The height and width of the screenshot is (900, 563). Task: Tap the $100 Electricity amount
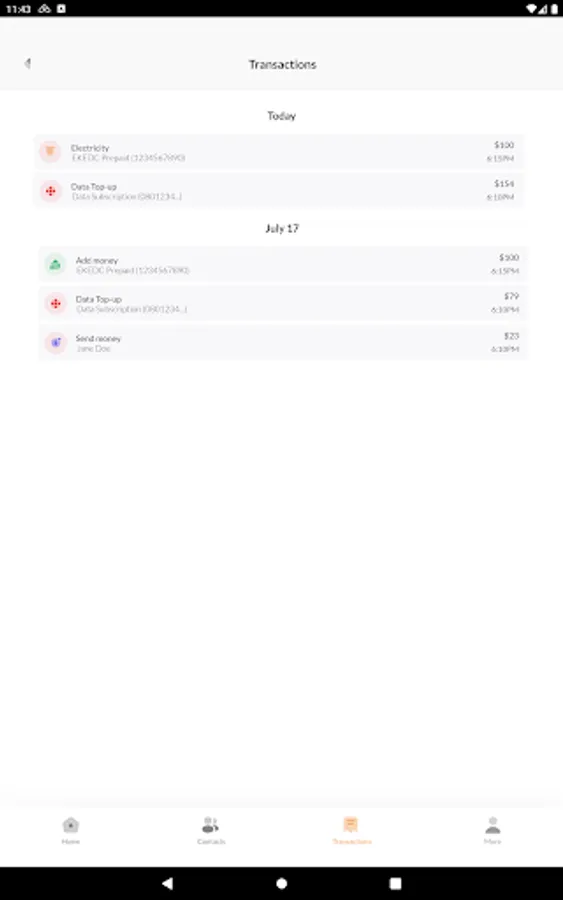coord(504,145)
